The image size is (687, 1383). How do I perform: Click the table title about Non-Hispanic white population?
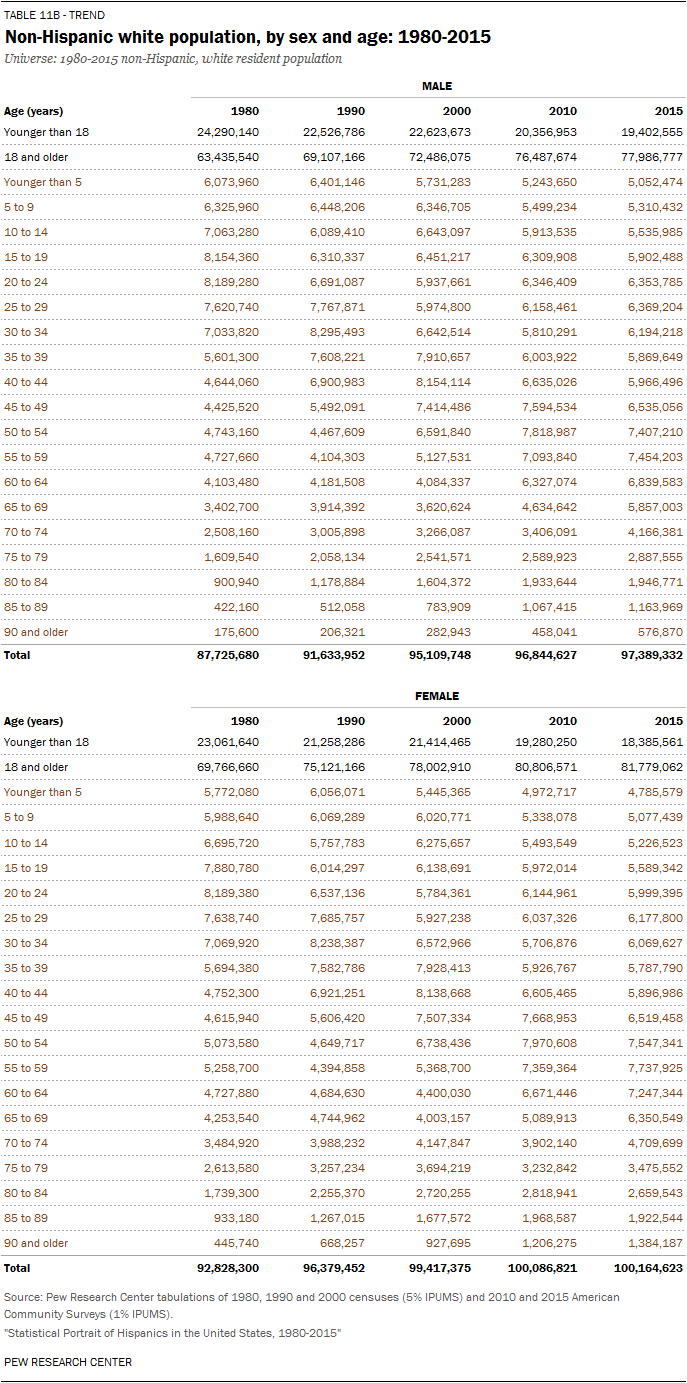click(x=247, y=37)
